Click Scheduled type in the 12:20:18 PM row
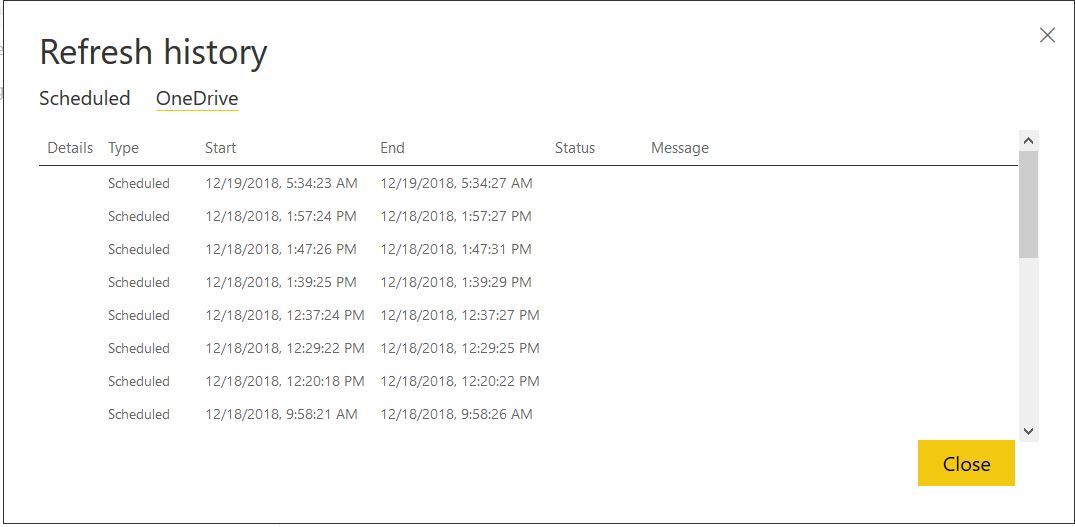 point(138,381)
